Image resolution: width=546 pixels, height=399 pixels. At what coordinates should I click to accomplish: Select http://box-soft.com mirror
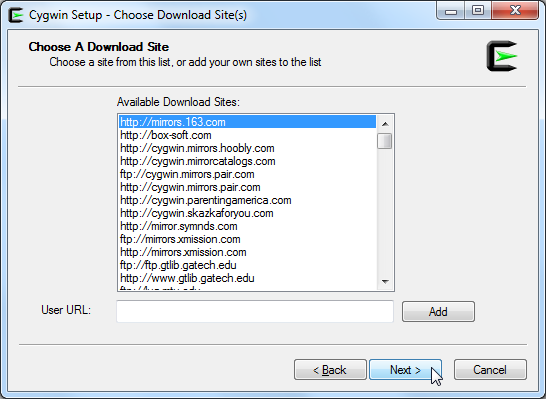coord(248,135)
